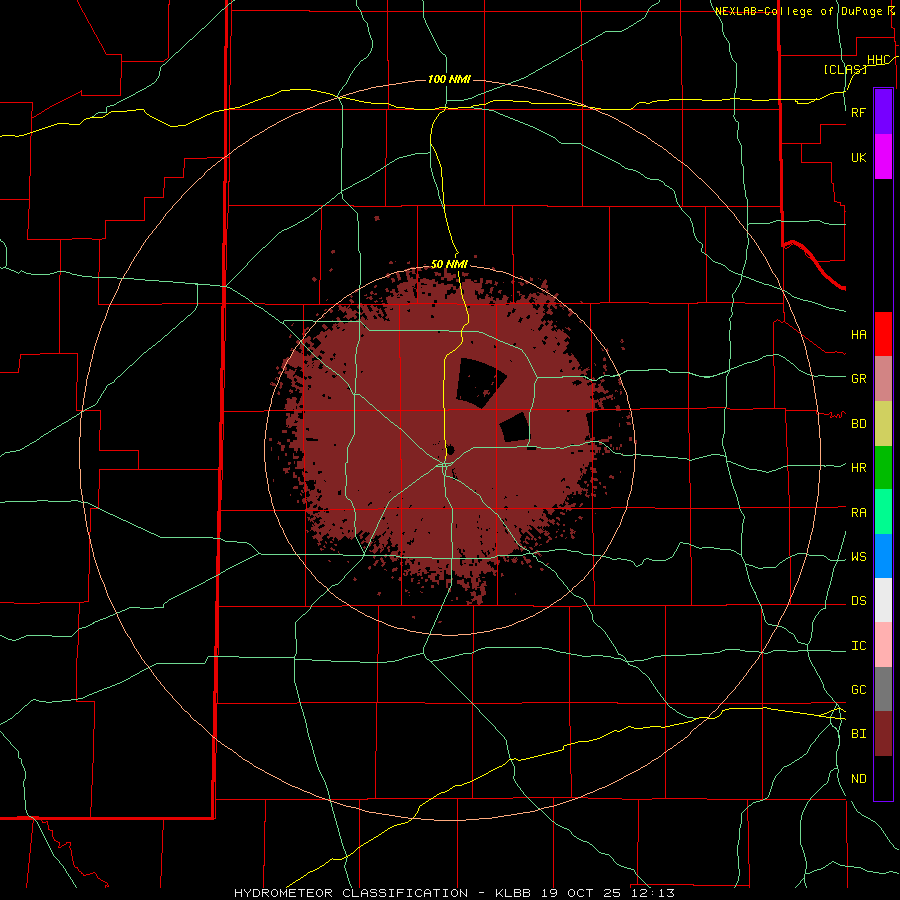Click the blue WS legend swatch
Screen dimensions: 900x900
883,556
